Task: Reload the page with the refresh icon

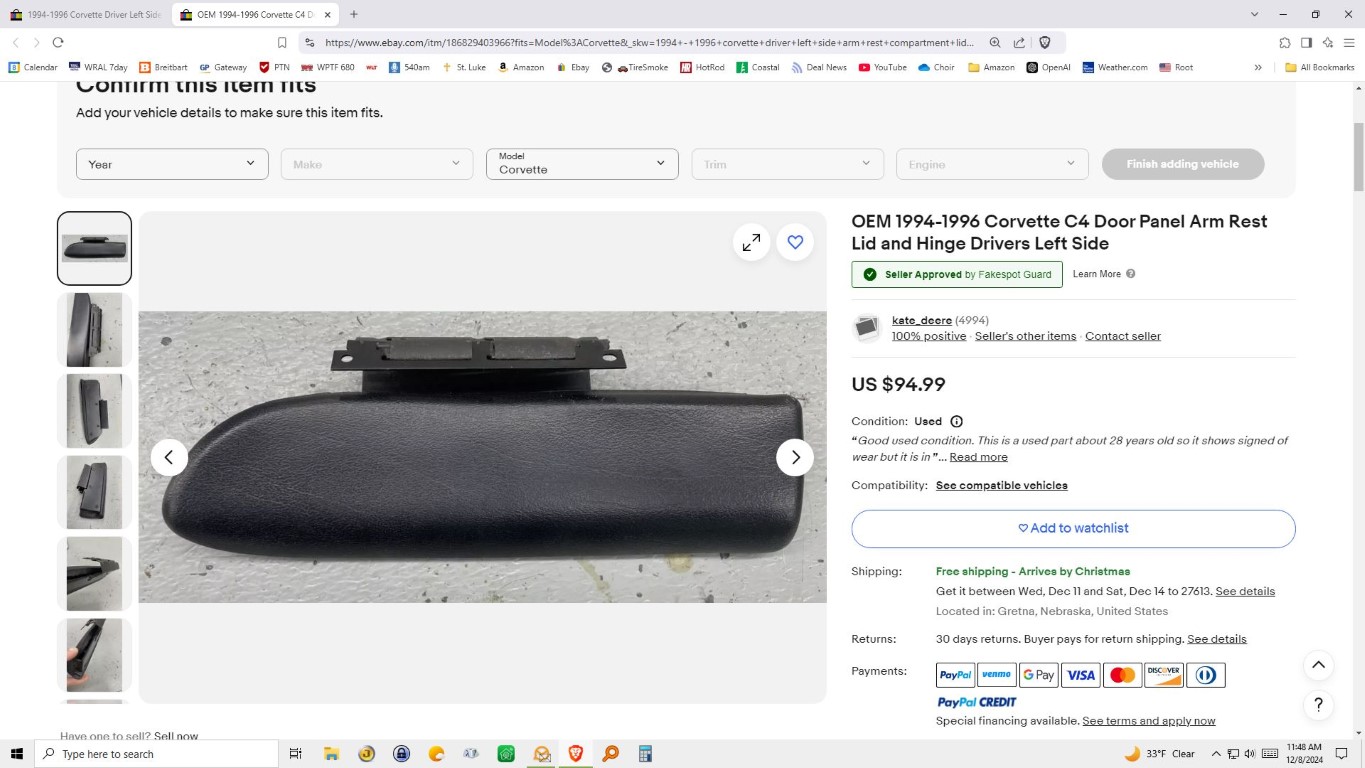Action: click(x=58, y=42)
